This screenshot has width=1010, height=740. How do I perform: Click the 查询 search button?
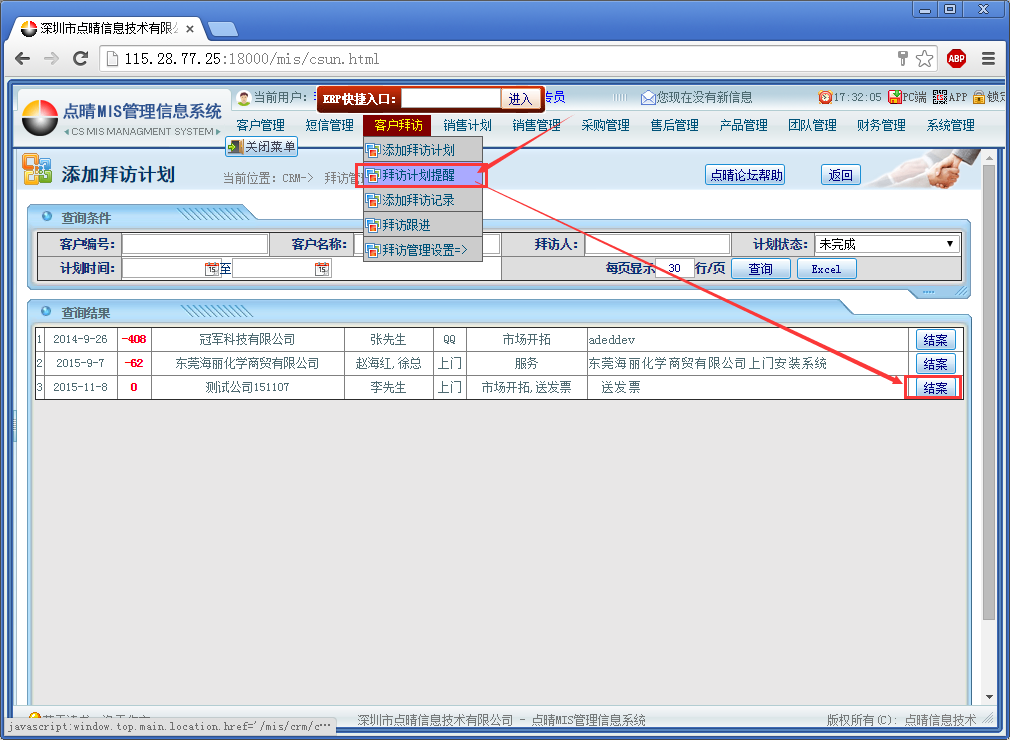(760, 269)
